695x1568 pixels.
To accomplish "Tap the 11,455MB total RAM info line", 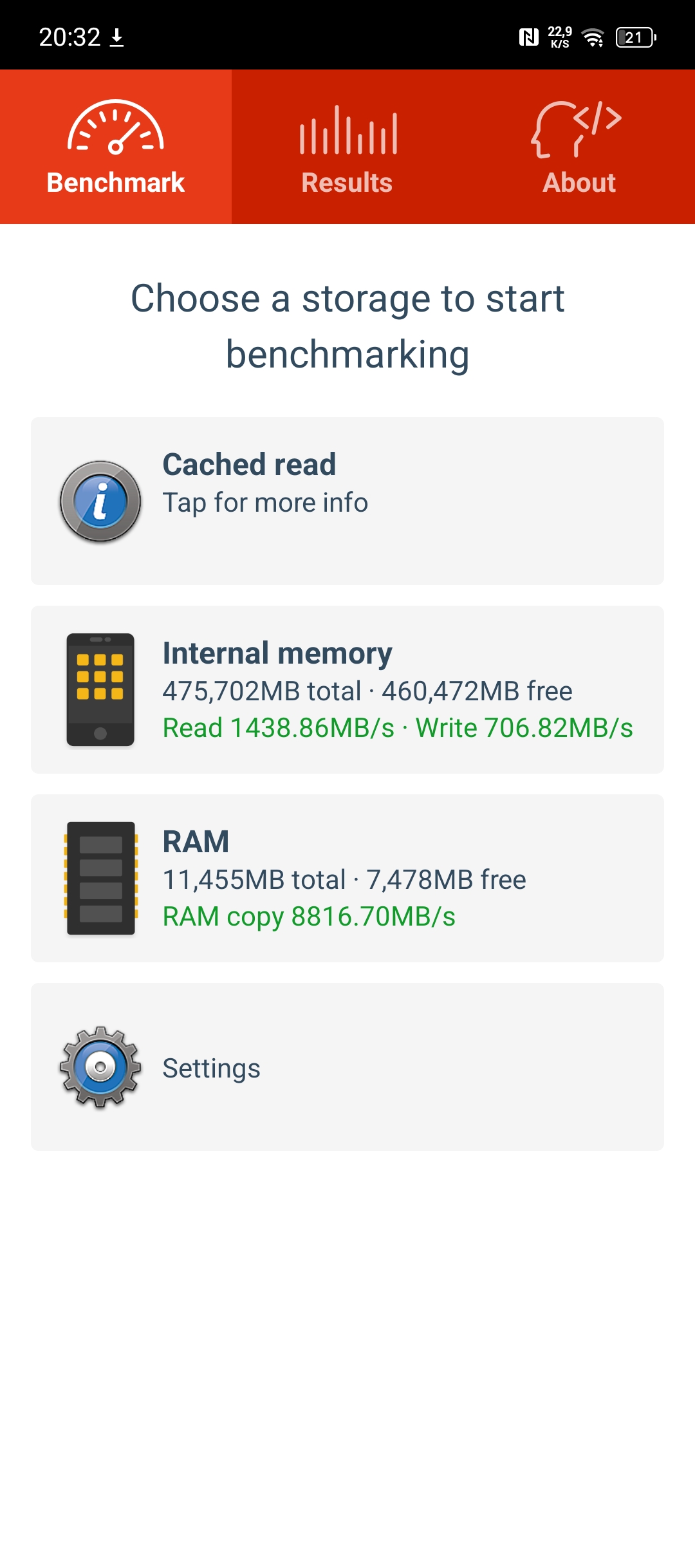I will tap(344, 879).
